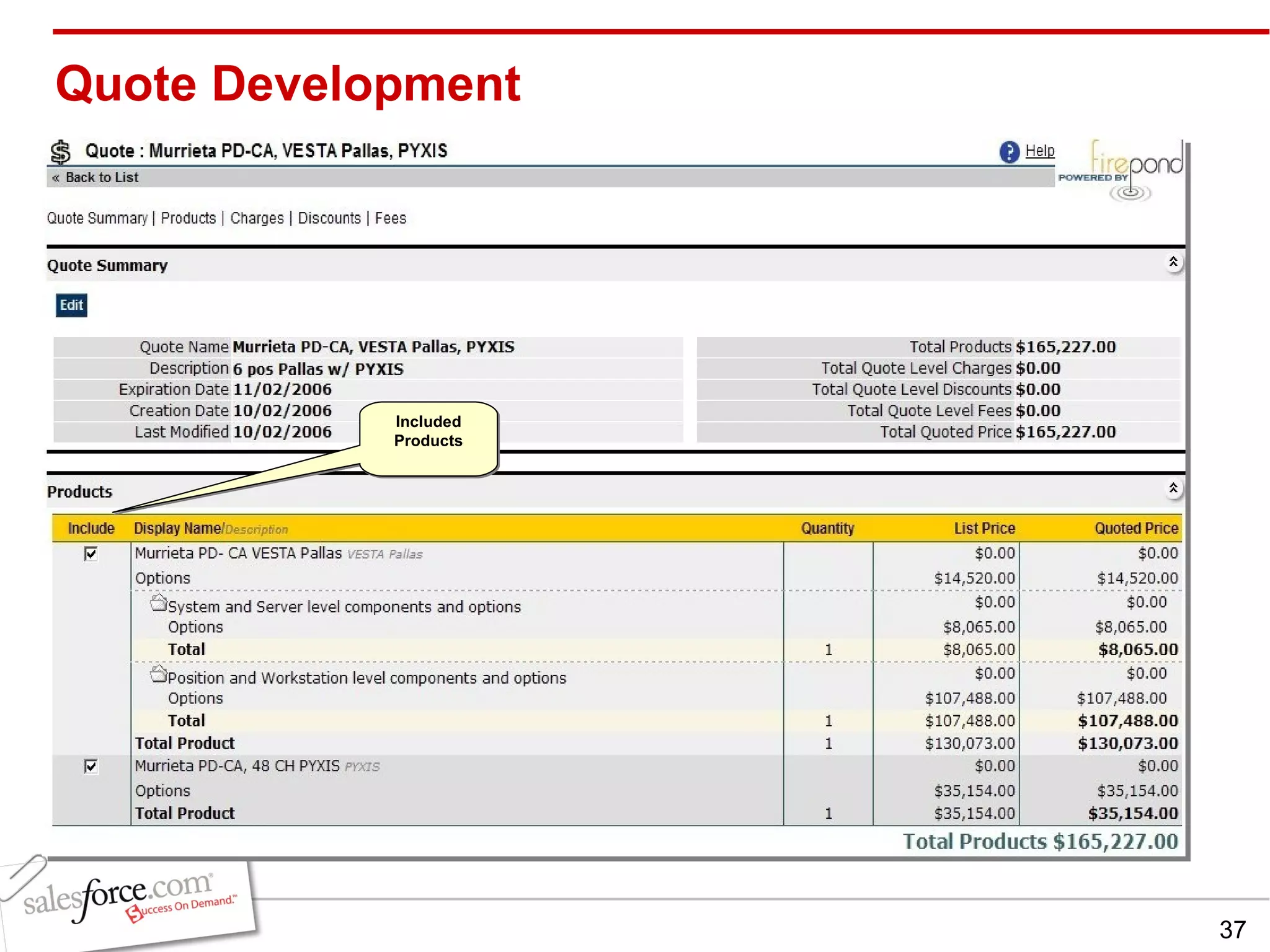The image size is (1270, 952).
Task: Jump to the Discounts section link
Action: click(329, 218)
